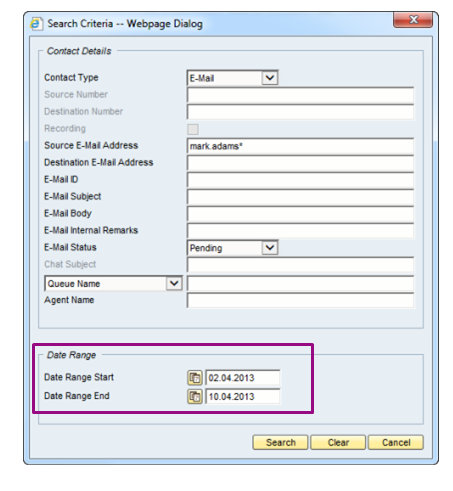The image size is (453, 491).
Task: Click the Cancel button
Action: (x=396, y=443)
